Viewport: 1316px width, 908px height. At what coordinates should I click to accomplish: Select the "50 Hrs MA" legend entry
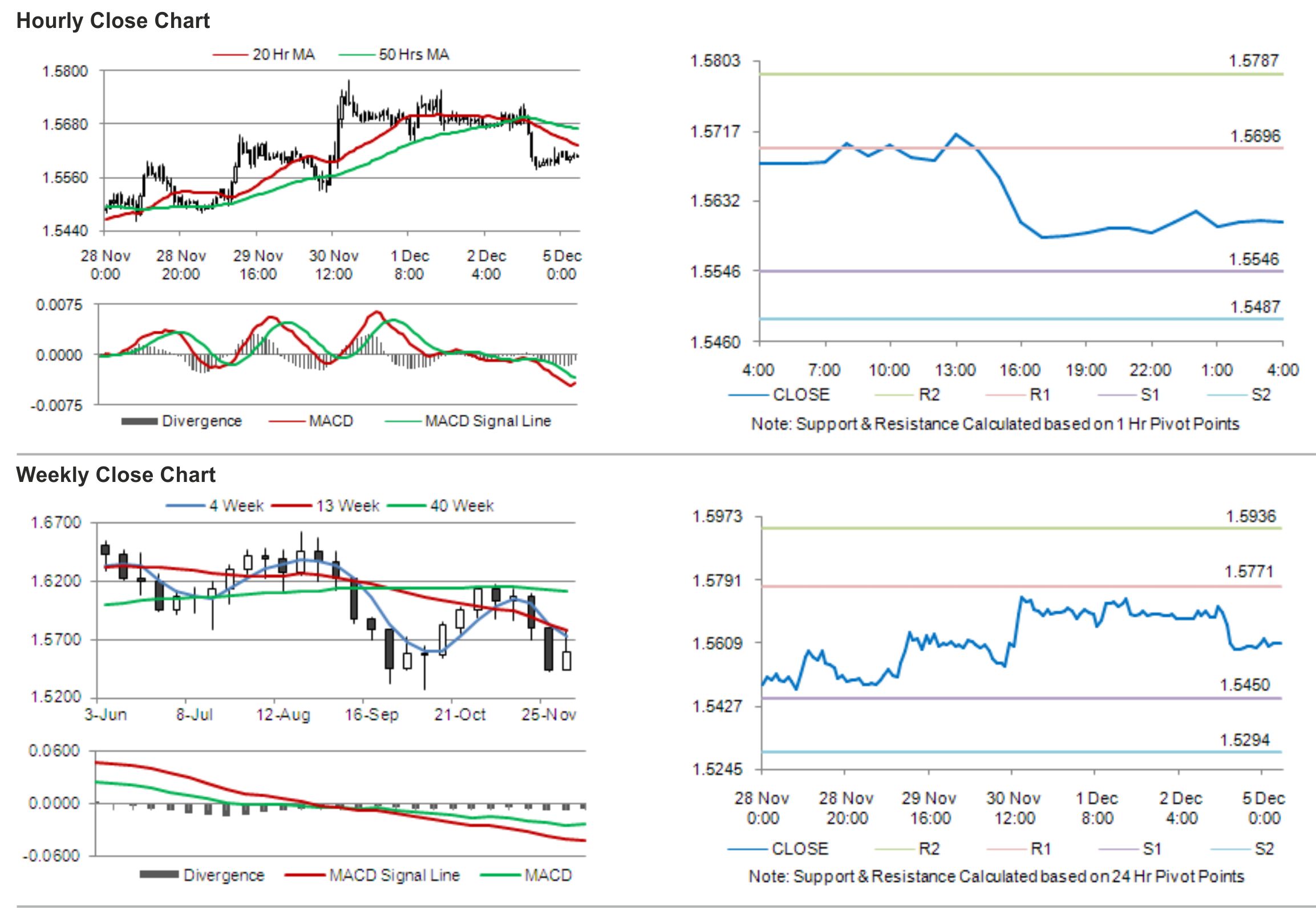coord(394,54)
